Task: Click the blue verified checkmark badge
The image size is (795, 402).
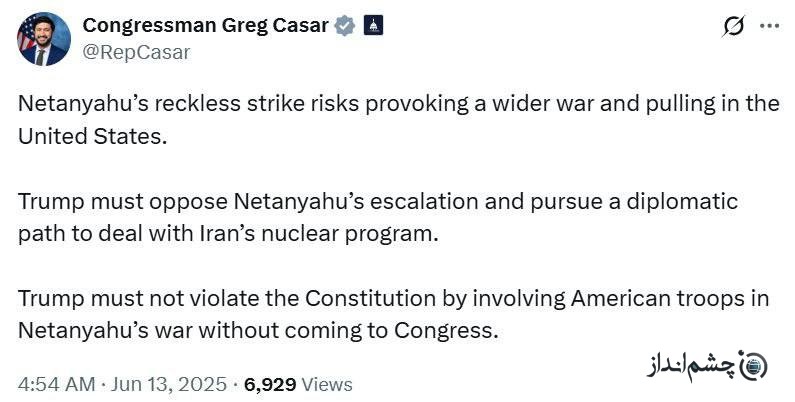Action: click(x=345, y=25)
